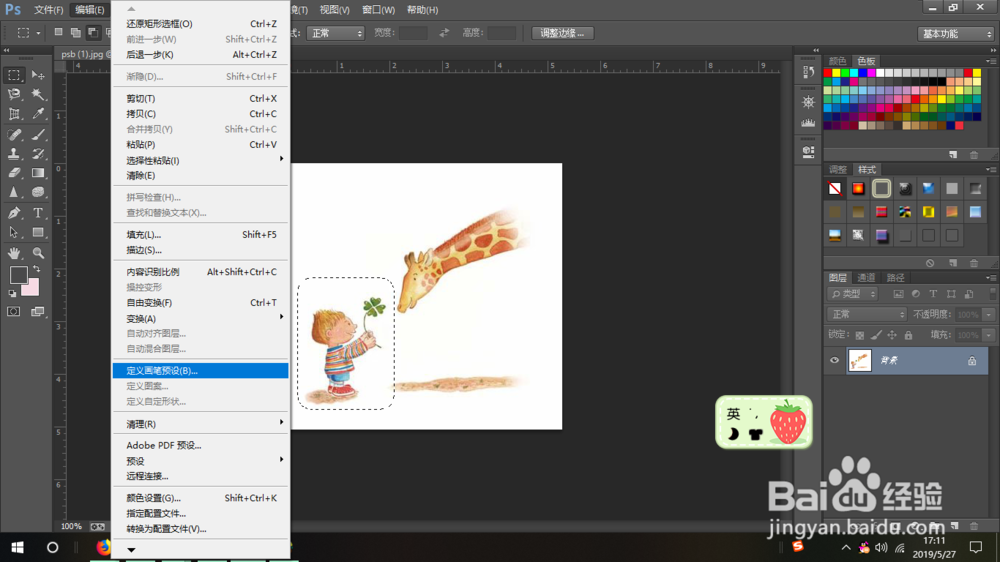The height and width of the screenshot is (562, 1000).
Task: Select the Lasso tool
Action: point(14,94)
